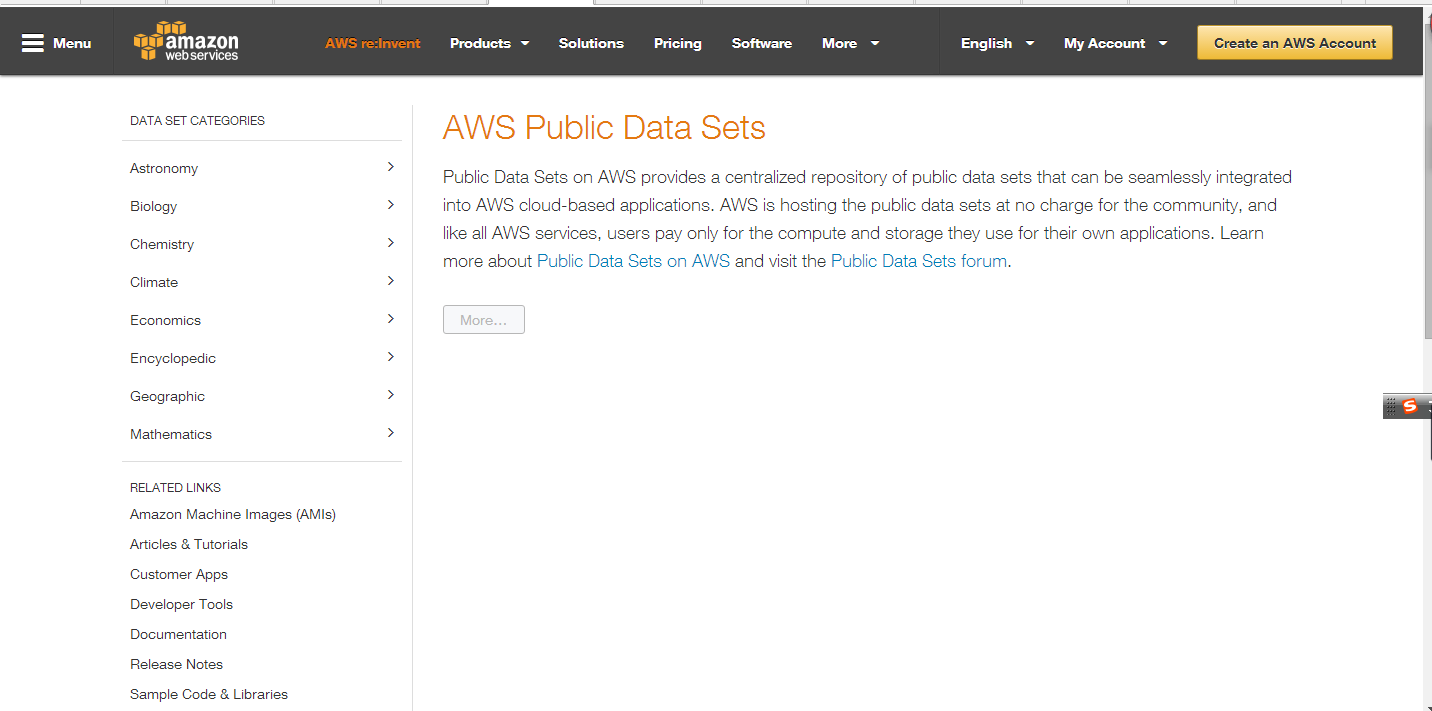1432x711 pixels.
Task: Expand the Mathematics category chevron
Action: tap(391, 433)
